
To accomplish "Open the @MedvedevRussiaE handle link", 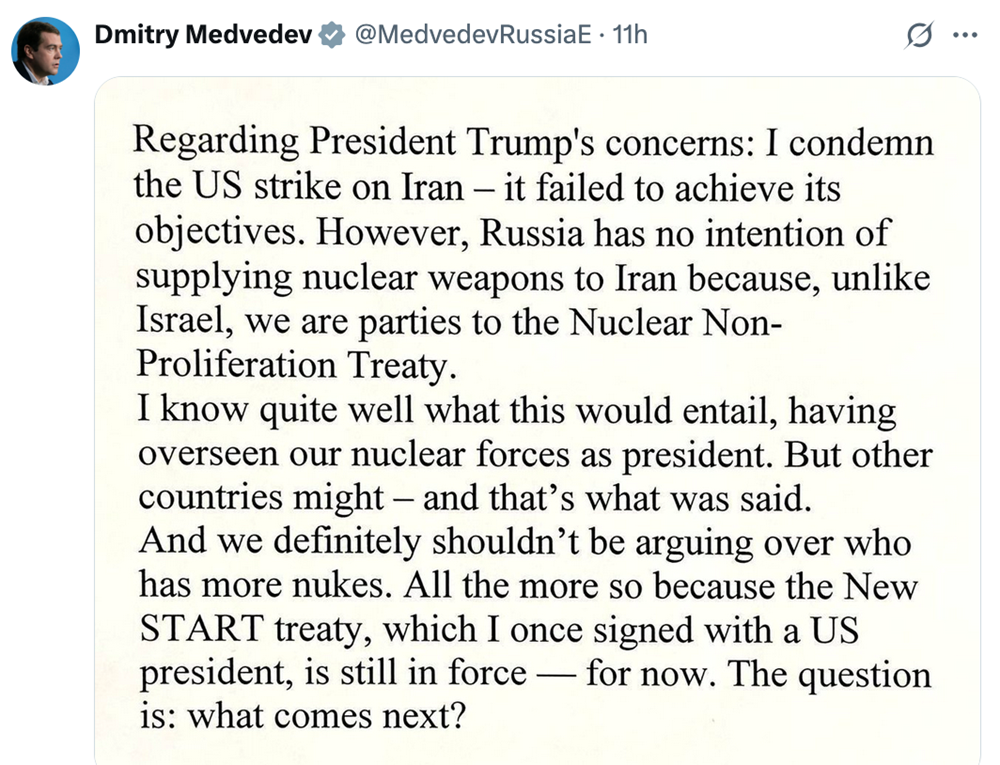I will [473, 34].
